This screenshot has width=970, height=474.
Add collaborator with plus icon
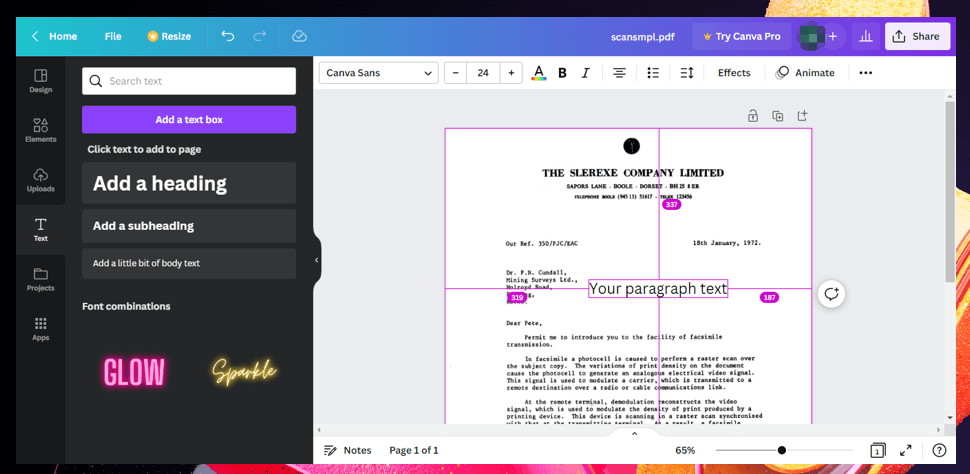tap(833, 37)
